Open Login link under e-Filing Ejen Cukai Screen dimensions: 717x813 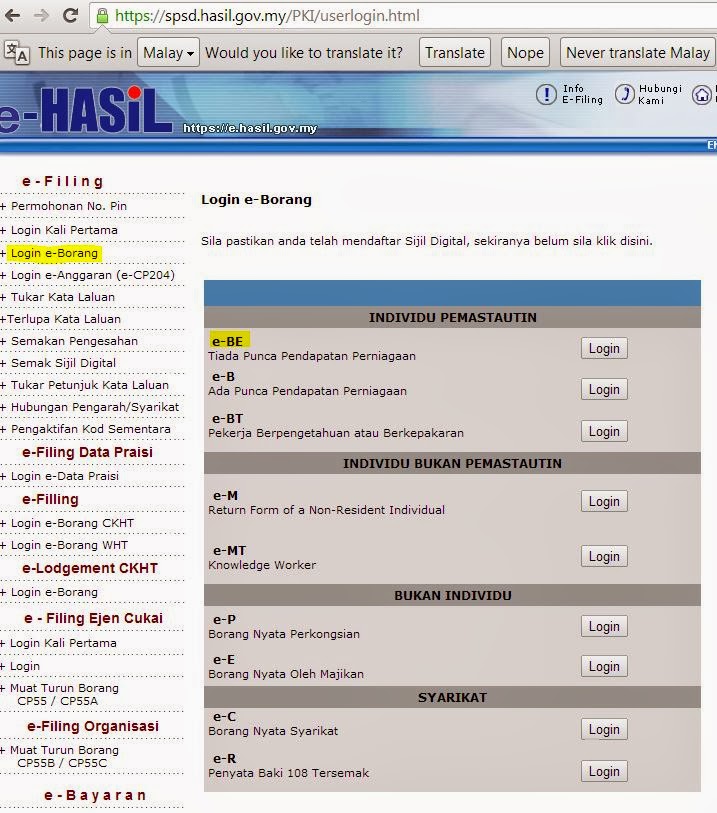click(x=24, y=666)
